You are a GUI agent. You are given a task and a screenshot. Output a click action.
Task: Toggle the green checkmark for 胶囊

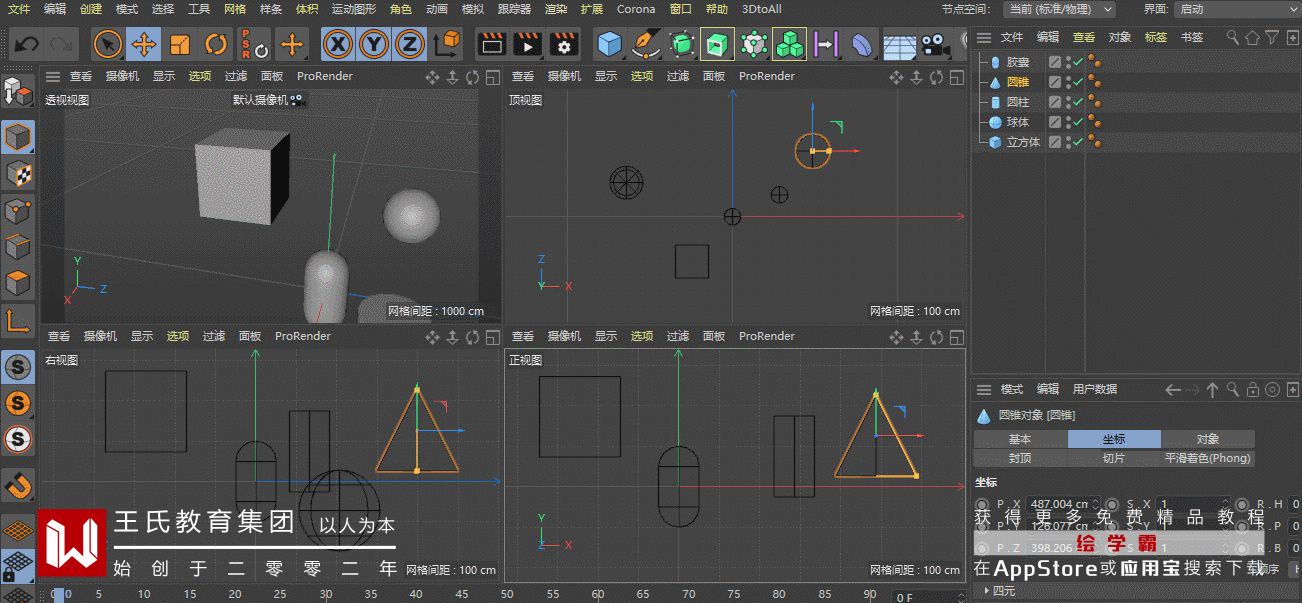point(1079,62)
